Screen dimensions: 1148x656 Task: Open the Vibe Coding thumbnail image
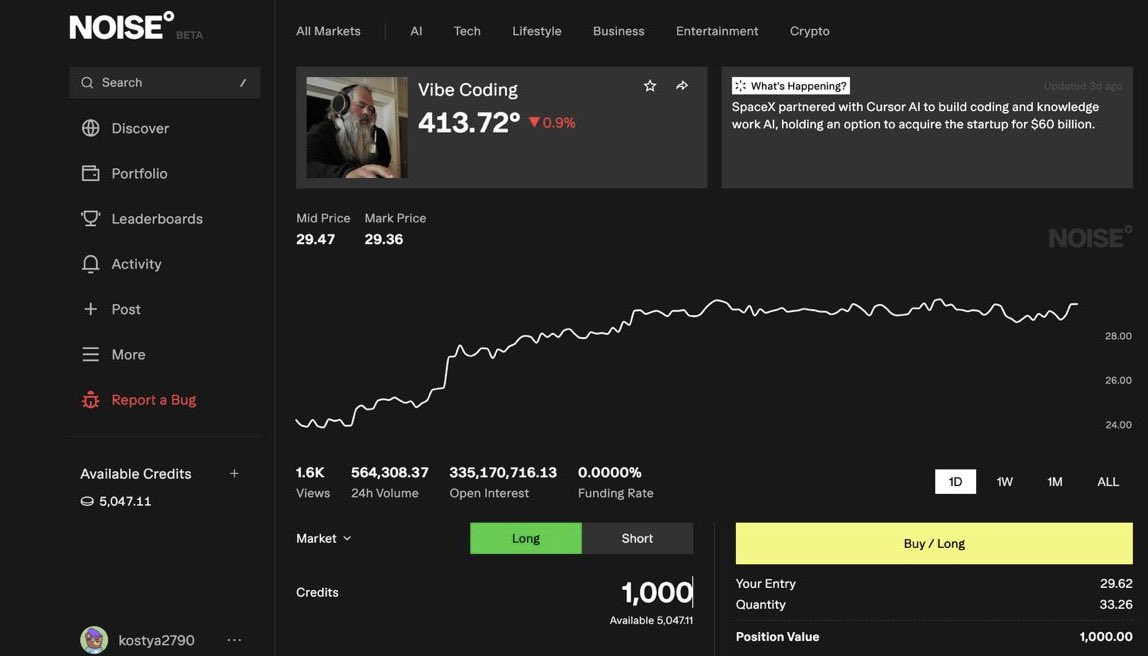(x=357, y=127)
